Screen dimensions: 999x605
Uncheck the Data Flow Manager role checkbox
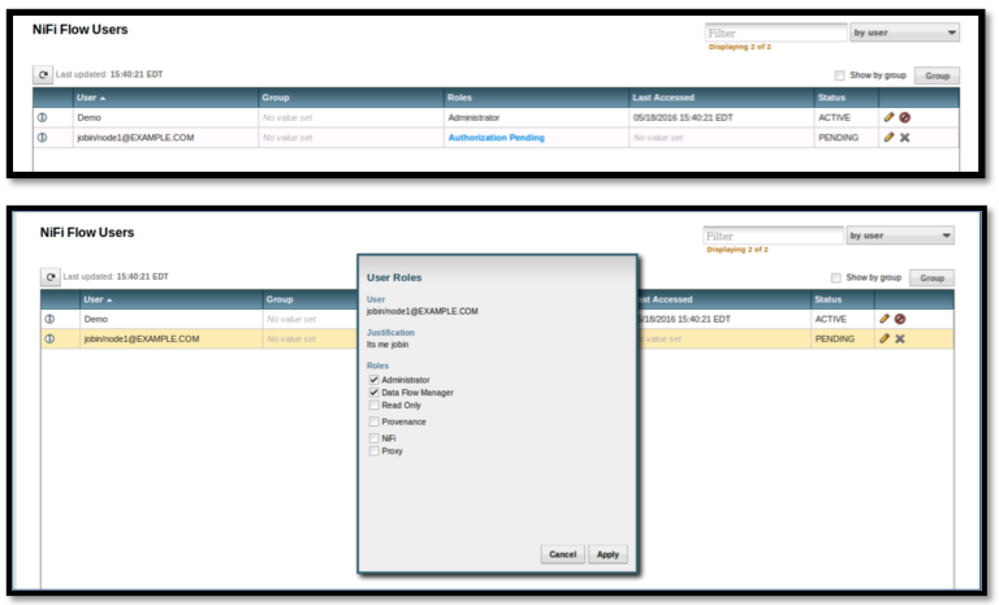(x=374, y=392)
